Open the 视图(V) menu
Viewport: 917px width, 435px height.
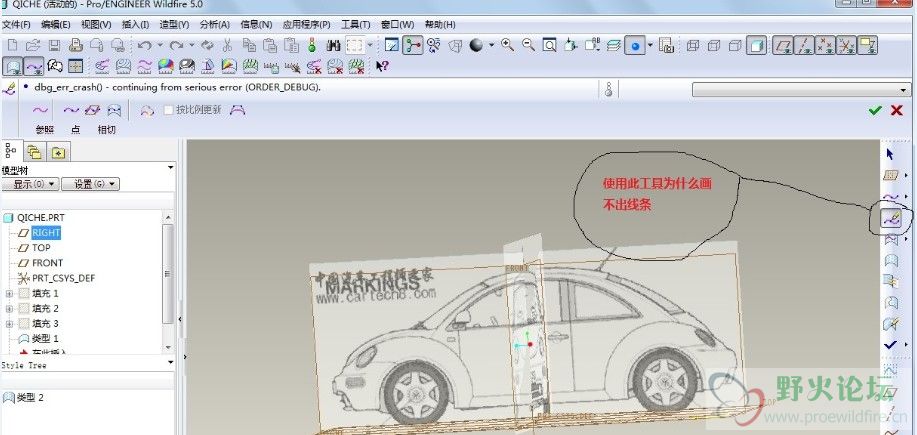click(x=96, y=25)
